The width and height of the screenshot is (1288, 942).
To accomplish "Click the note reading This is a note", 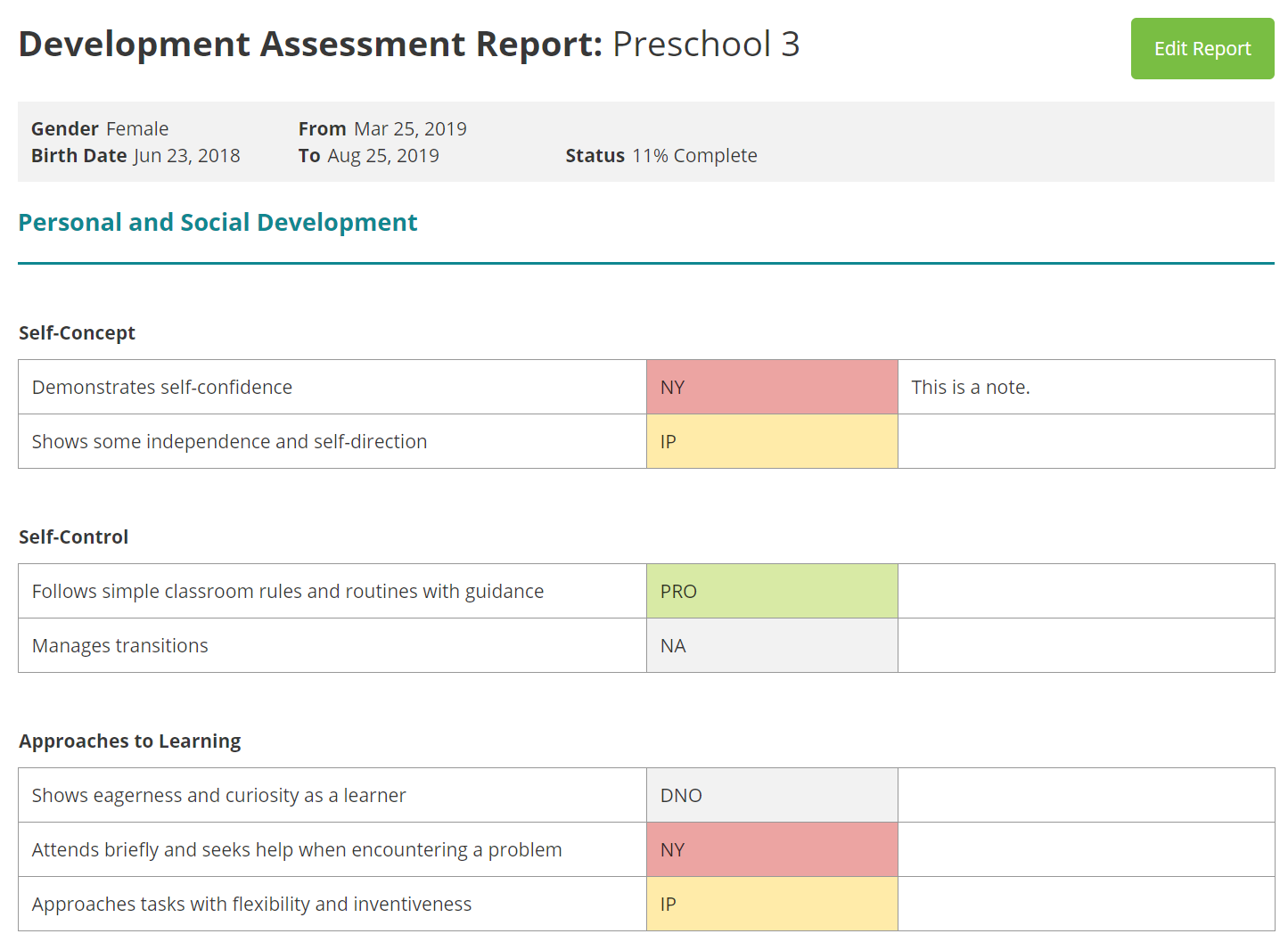I will click(x=970, y=387).
